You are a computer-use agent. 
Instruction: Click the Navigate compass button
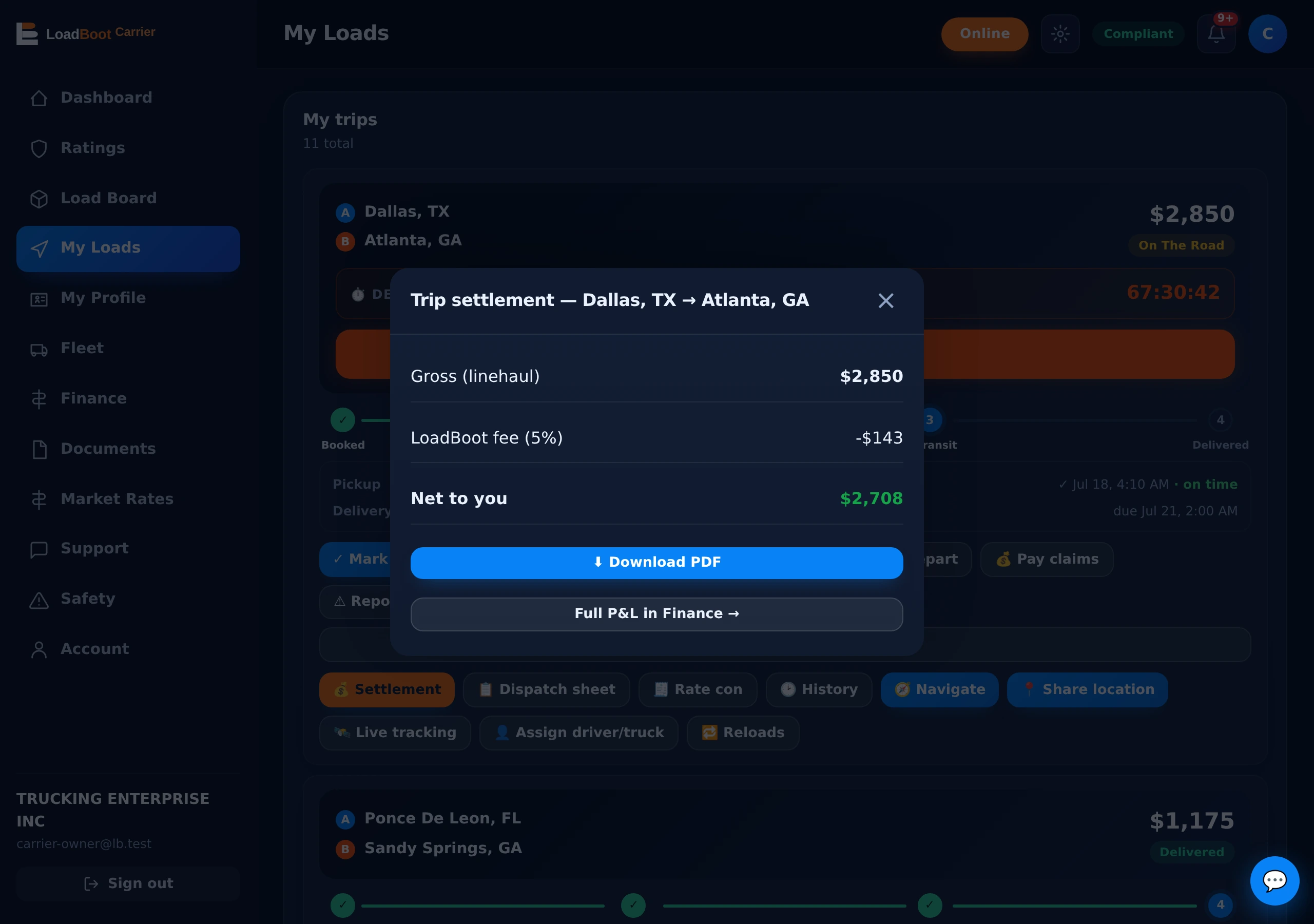pyautogui.click(x=939, y=689)
